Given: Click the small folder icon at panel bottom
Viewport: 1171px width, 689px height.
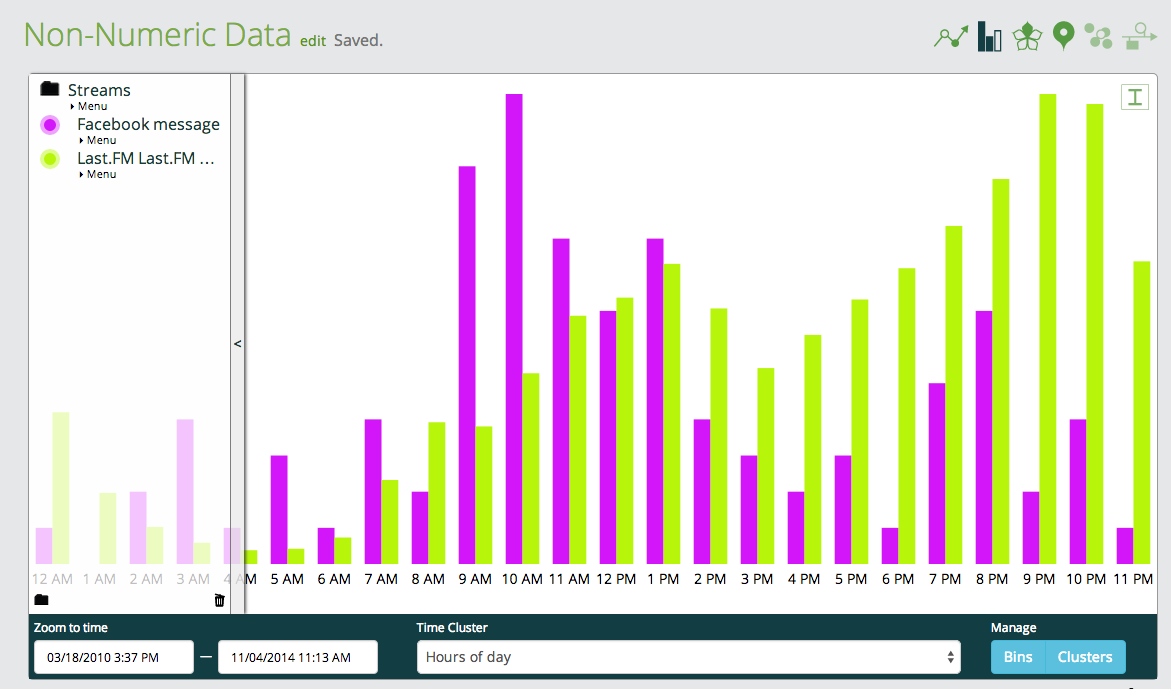Looking at the screenshot, I should pos(42,599).
